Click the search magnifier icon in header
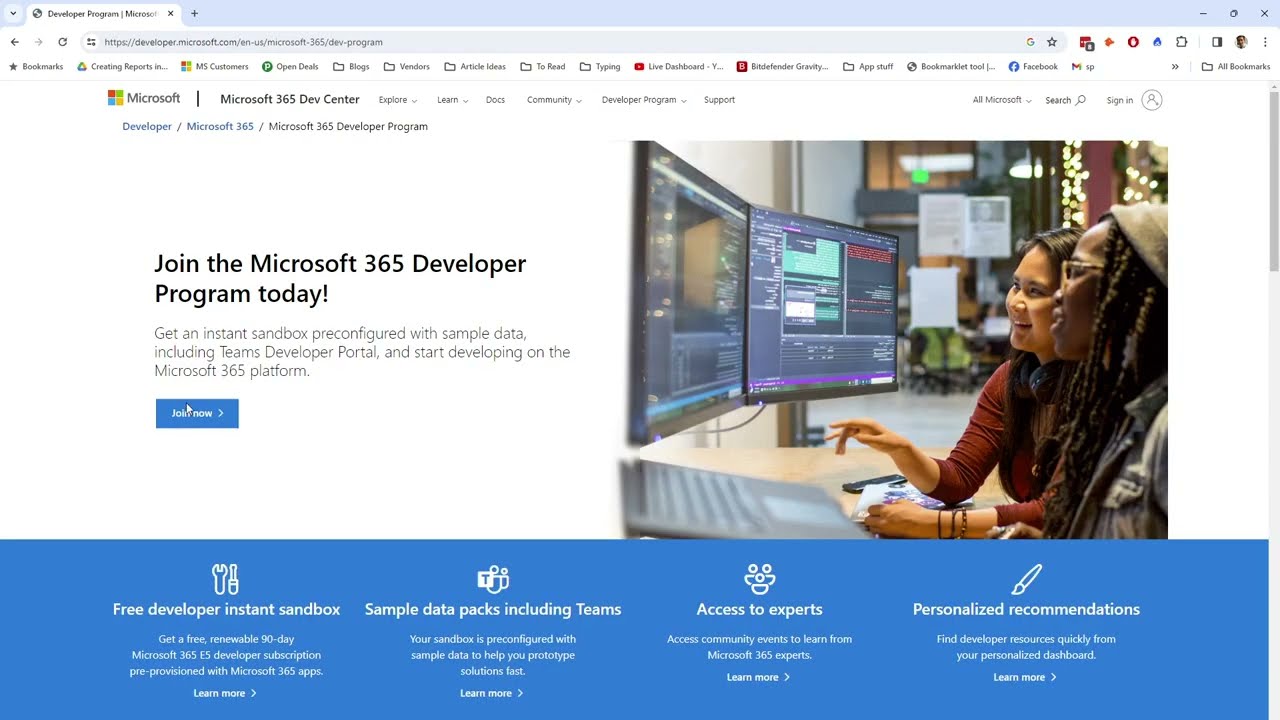1280x720 pixels. click(x=1080, y=100)
